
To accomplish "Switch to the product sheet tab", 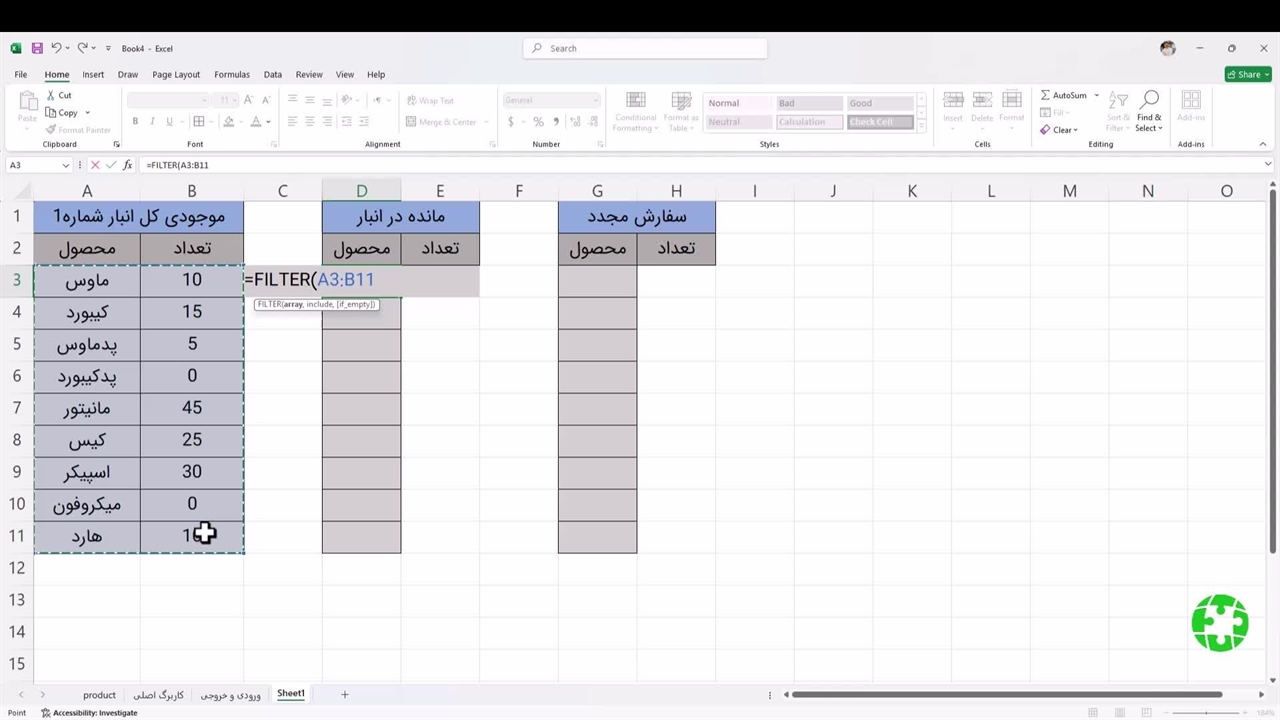I will pos(99,695).
